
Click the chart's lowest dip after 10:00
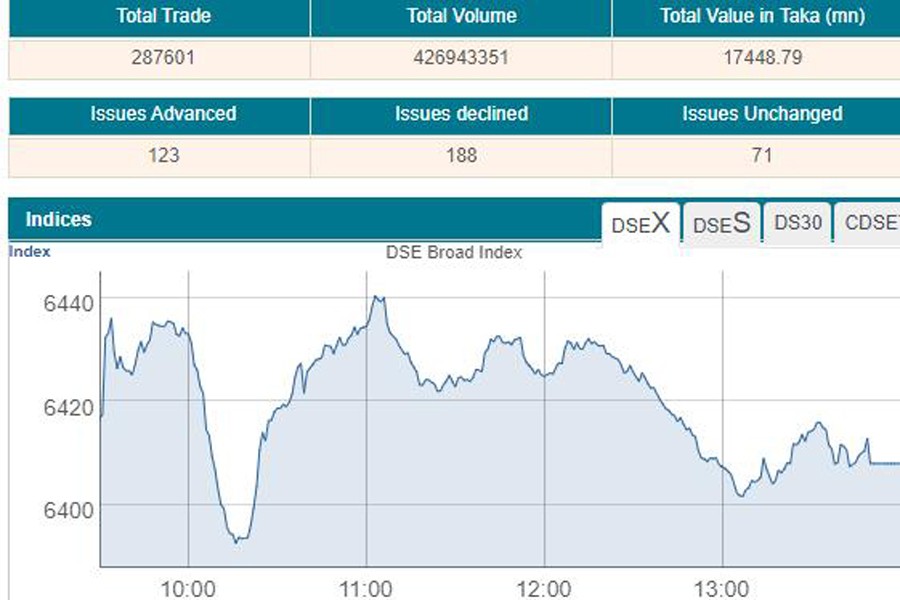point(237,541)
